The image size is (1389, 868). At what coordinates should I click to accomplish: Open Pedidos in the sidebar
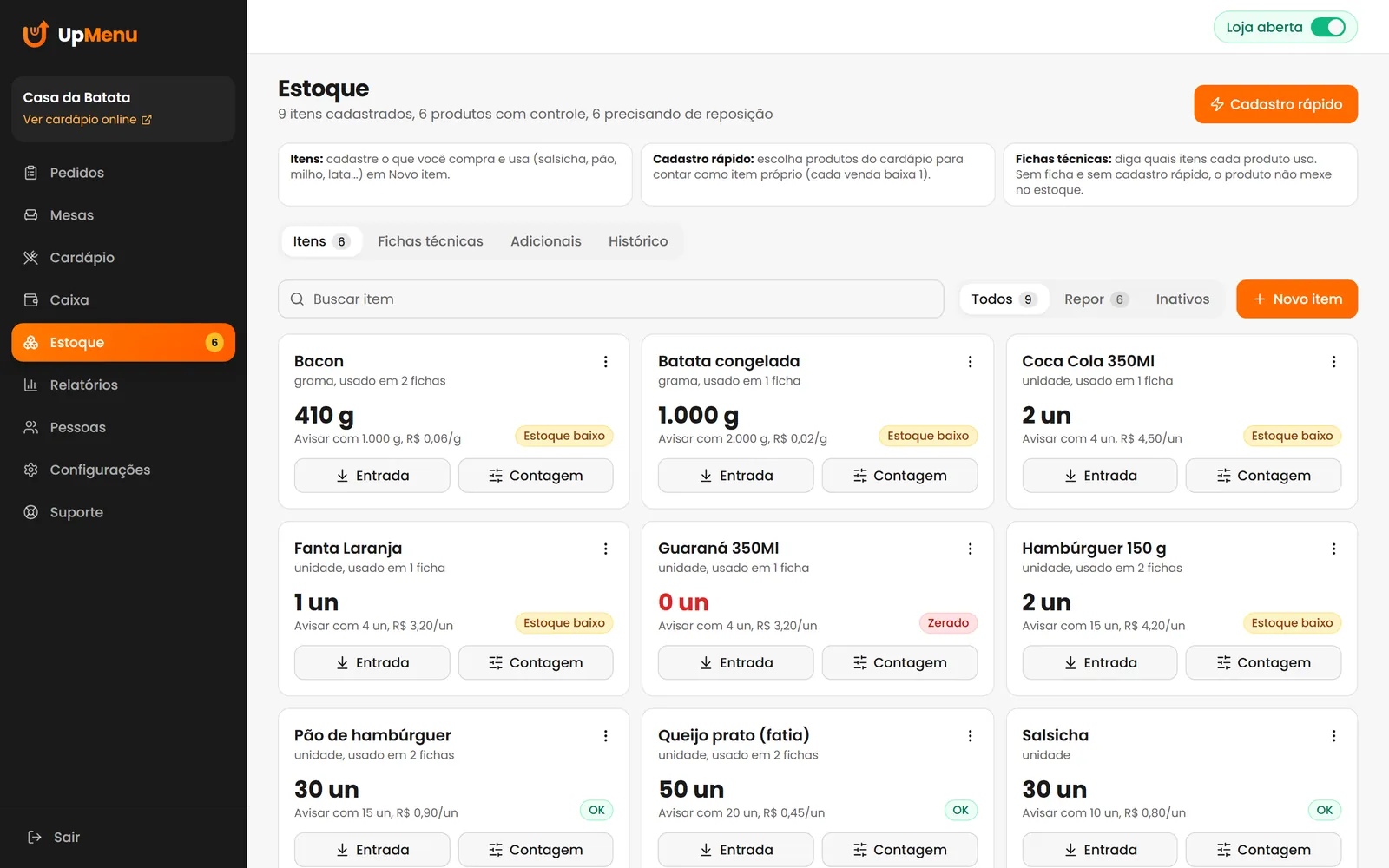click(123, 173)
